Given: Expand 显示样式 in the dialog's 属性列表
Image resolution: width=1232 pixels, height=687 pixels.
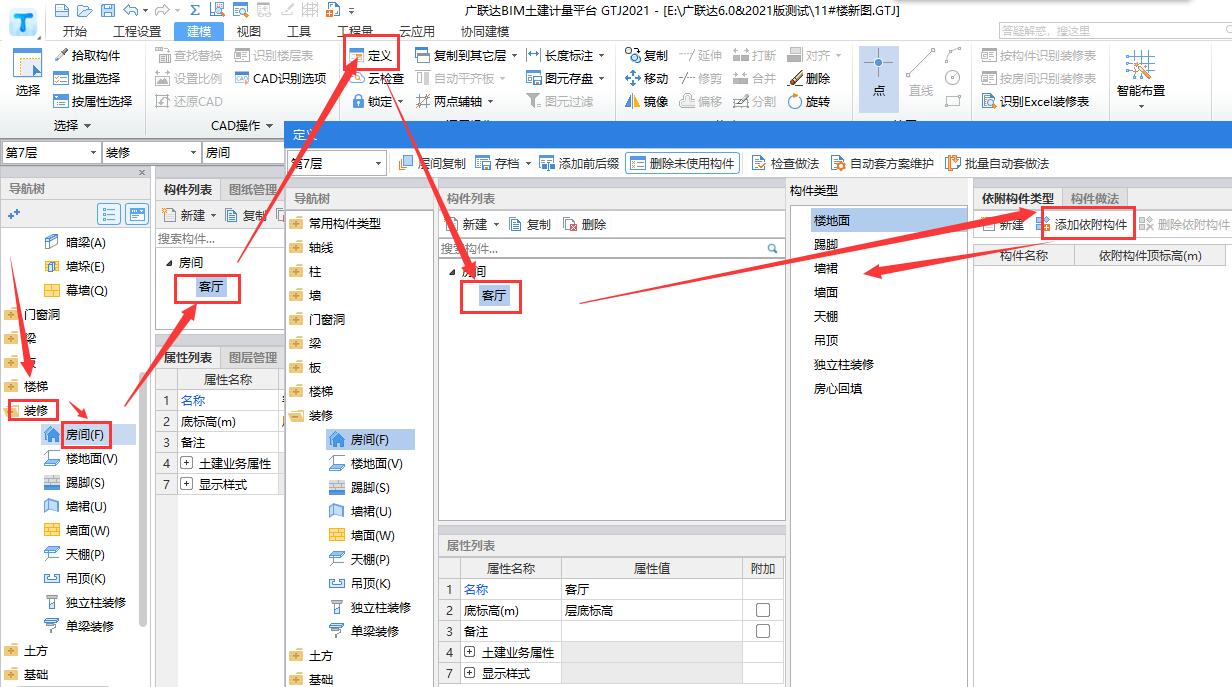Looking at the screenshot, I should click(470, 673).
